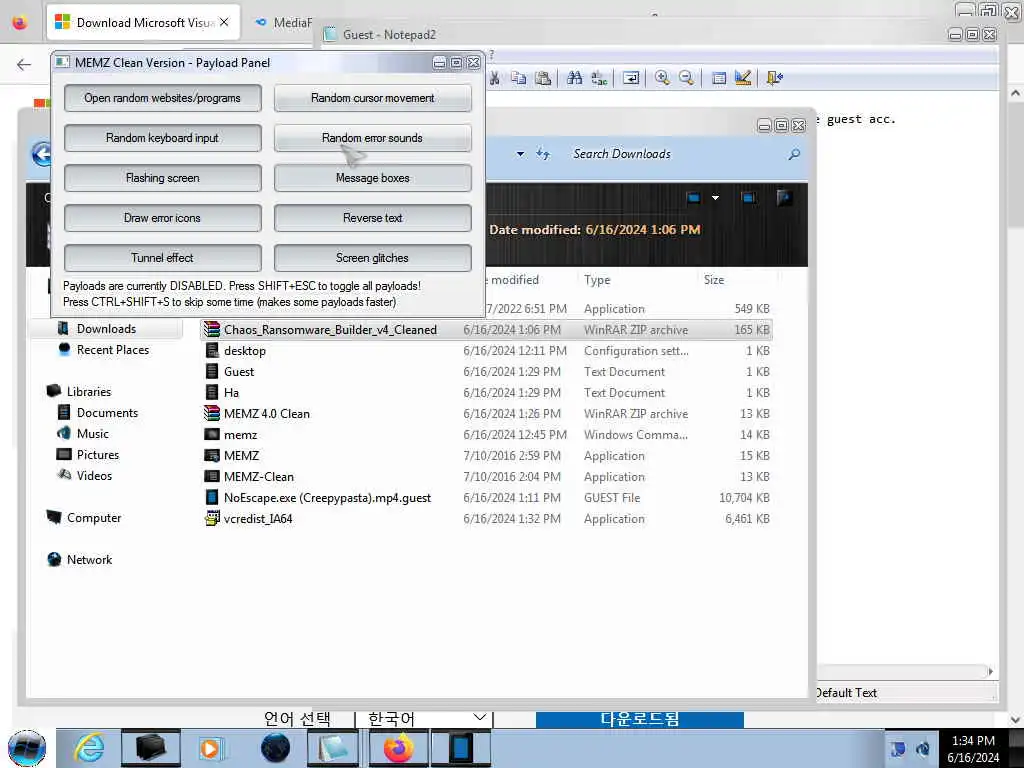Click the help icon in Explorer toolbar
1024x768 pixels.
tap(784, 198)
